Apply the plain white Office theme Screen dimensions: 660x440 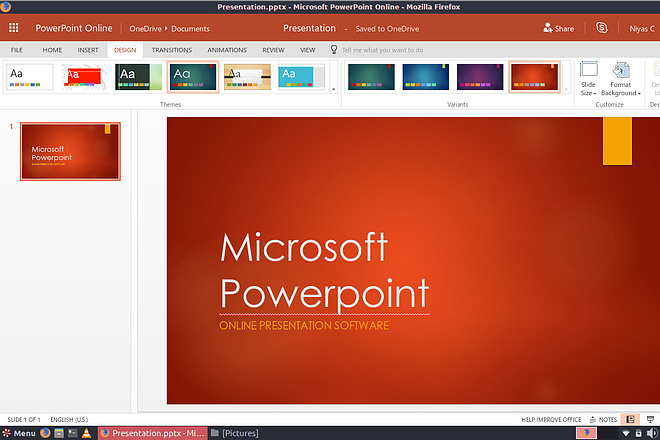tap(29, 77)
